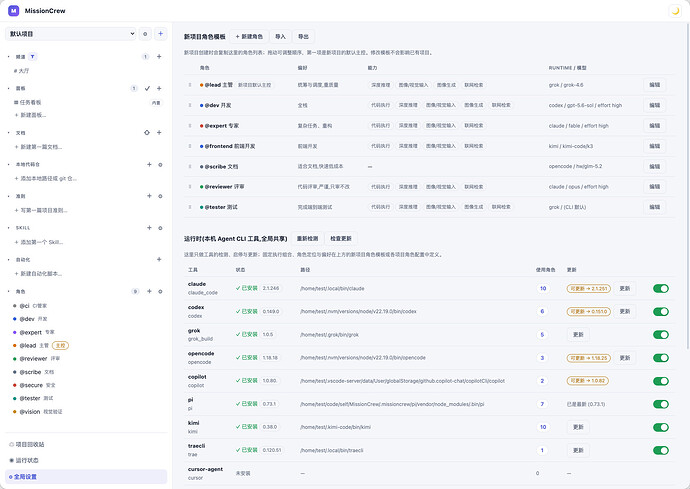Click the filter icon next to 频道
This screenshot has height=489, width=690.
[x=33, y=57]
